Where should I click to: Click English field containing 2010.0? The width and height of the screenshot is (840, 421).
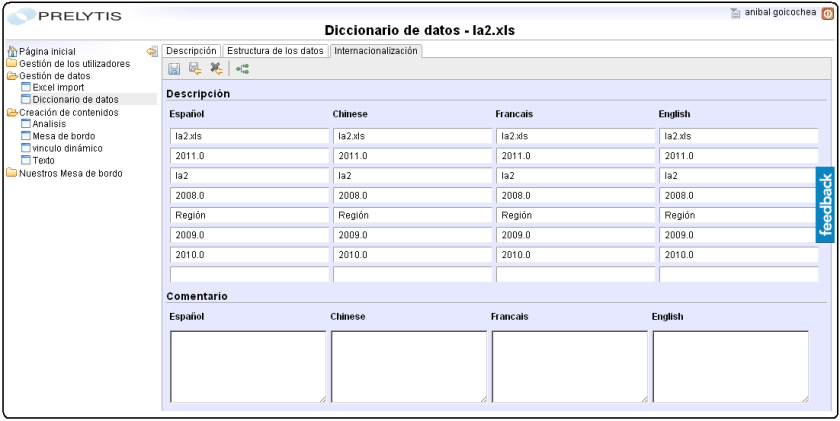[x=739, y=255]
